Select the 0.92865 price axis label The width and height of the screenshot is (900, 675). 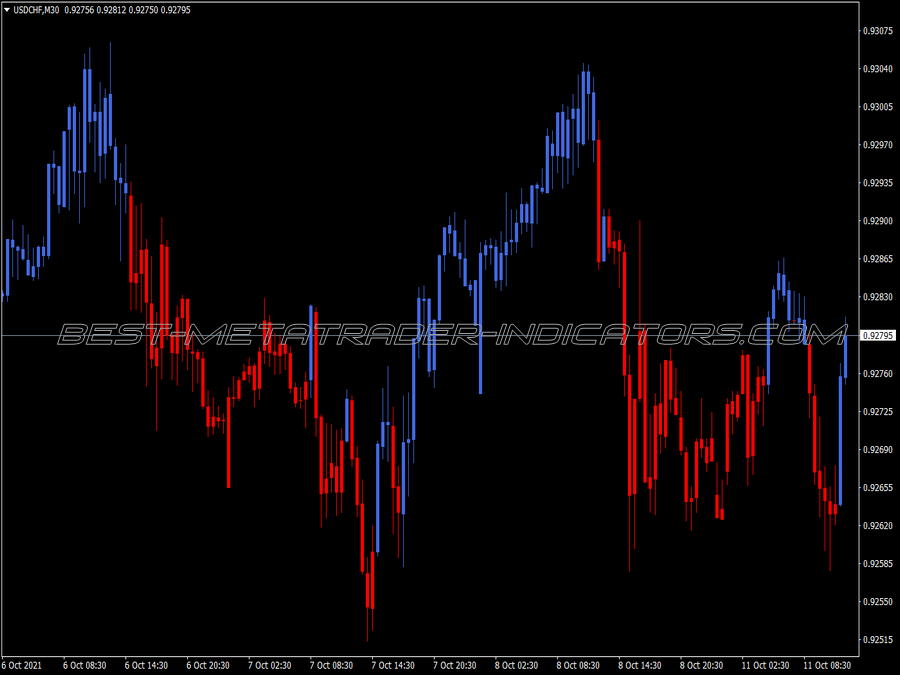click(x=878, y=259)
